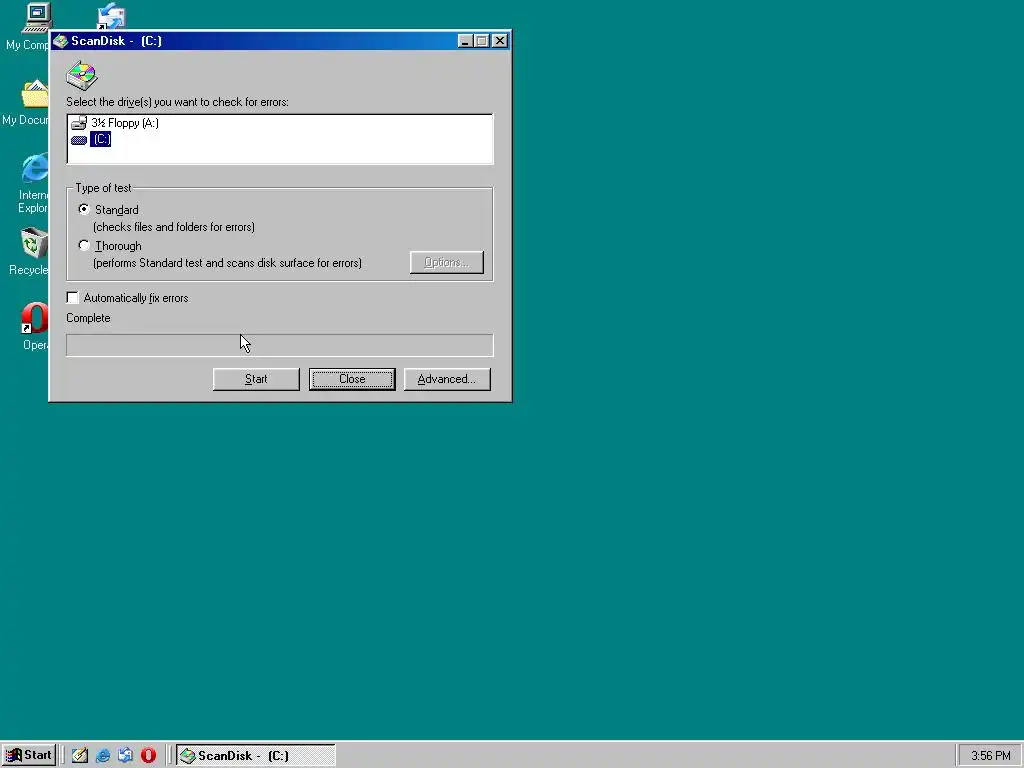This screenshot has width=1024, height=768.
Task: Click the greyed Options button
Action: 447,263
